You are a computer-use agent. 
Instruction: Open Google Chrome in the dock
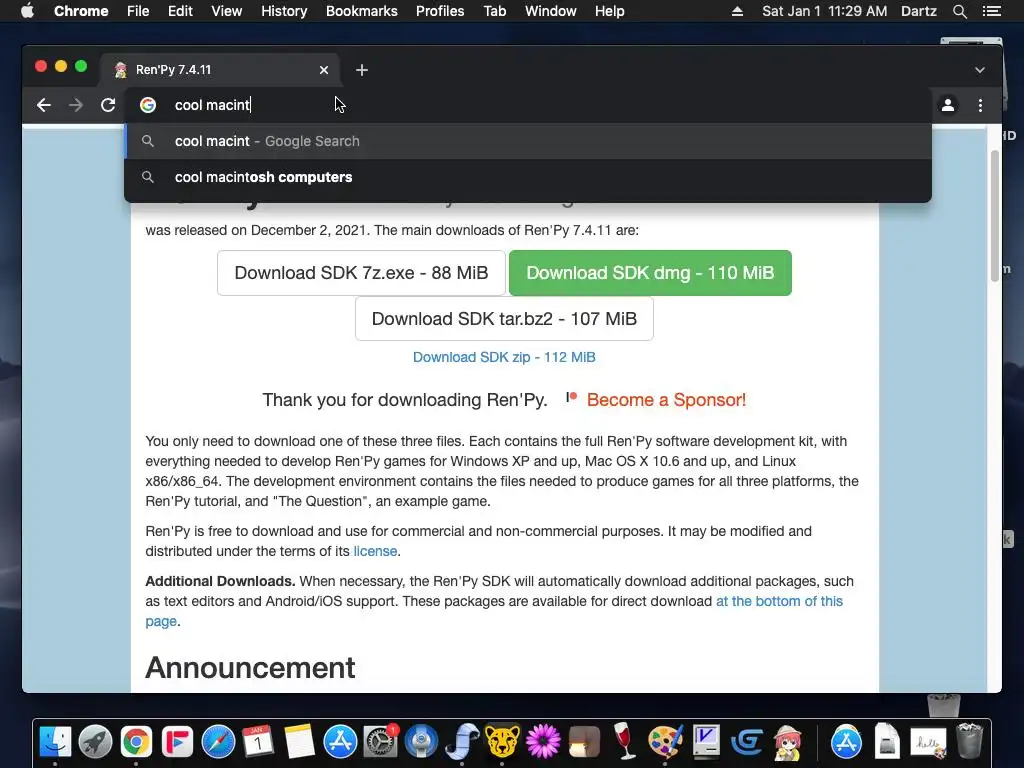click(x=136, y=742)
